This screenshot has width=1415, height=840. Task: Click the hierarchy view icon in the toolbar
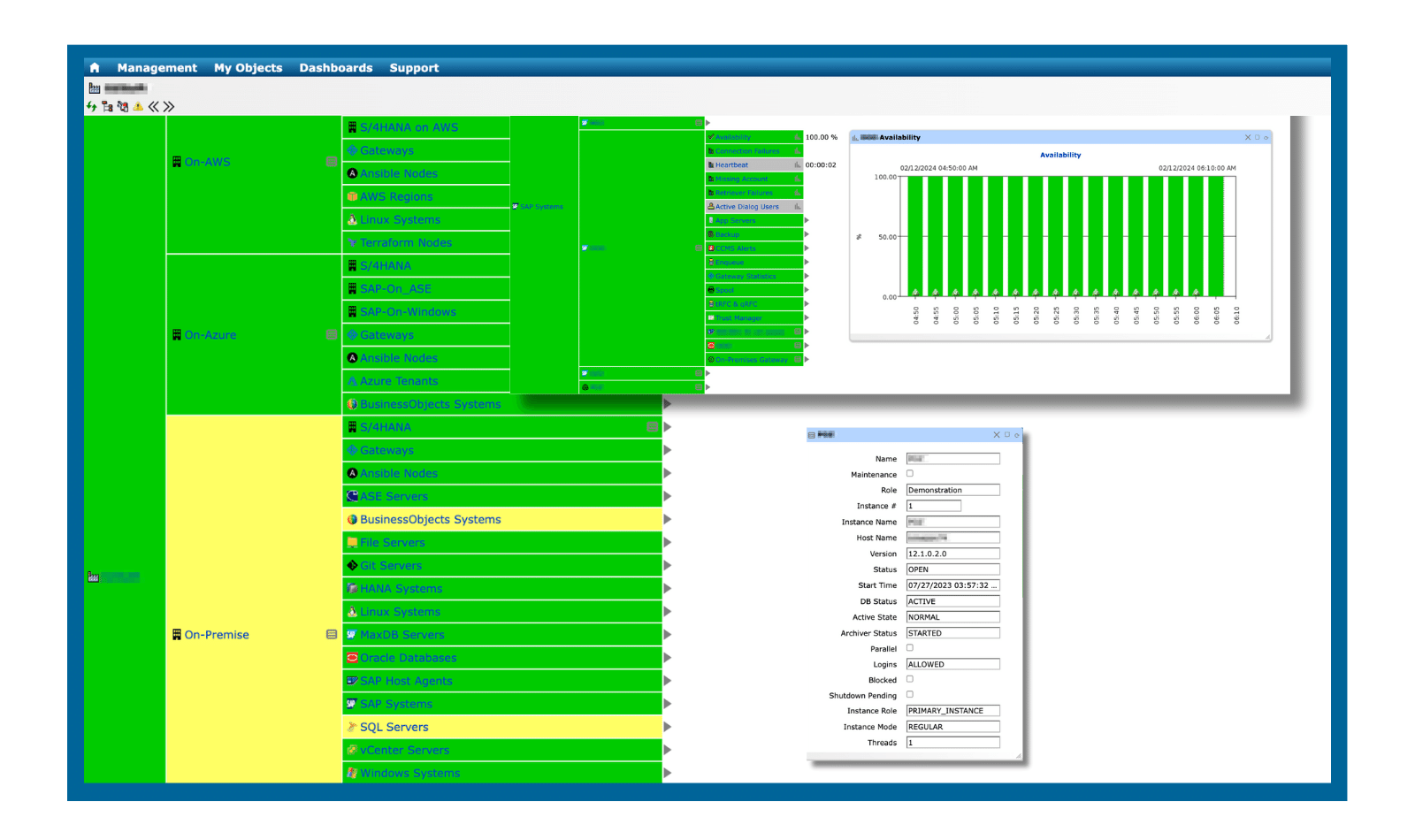pos(106,106)
